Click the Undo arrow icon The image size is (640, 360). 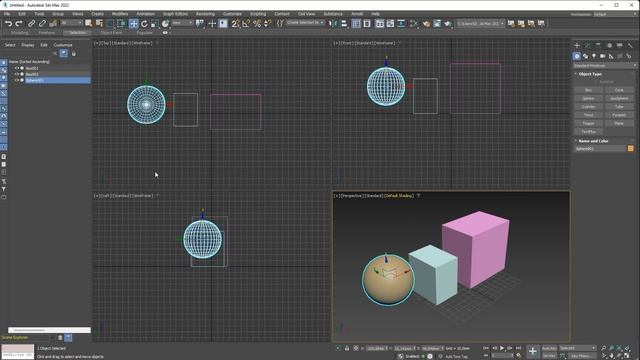8,24
